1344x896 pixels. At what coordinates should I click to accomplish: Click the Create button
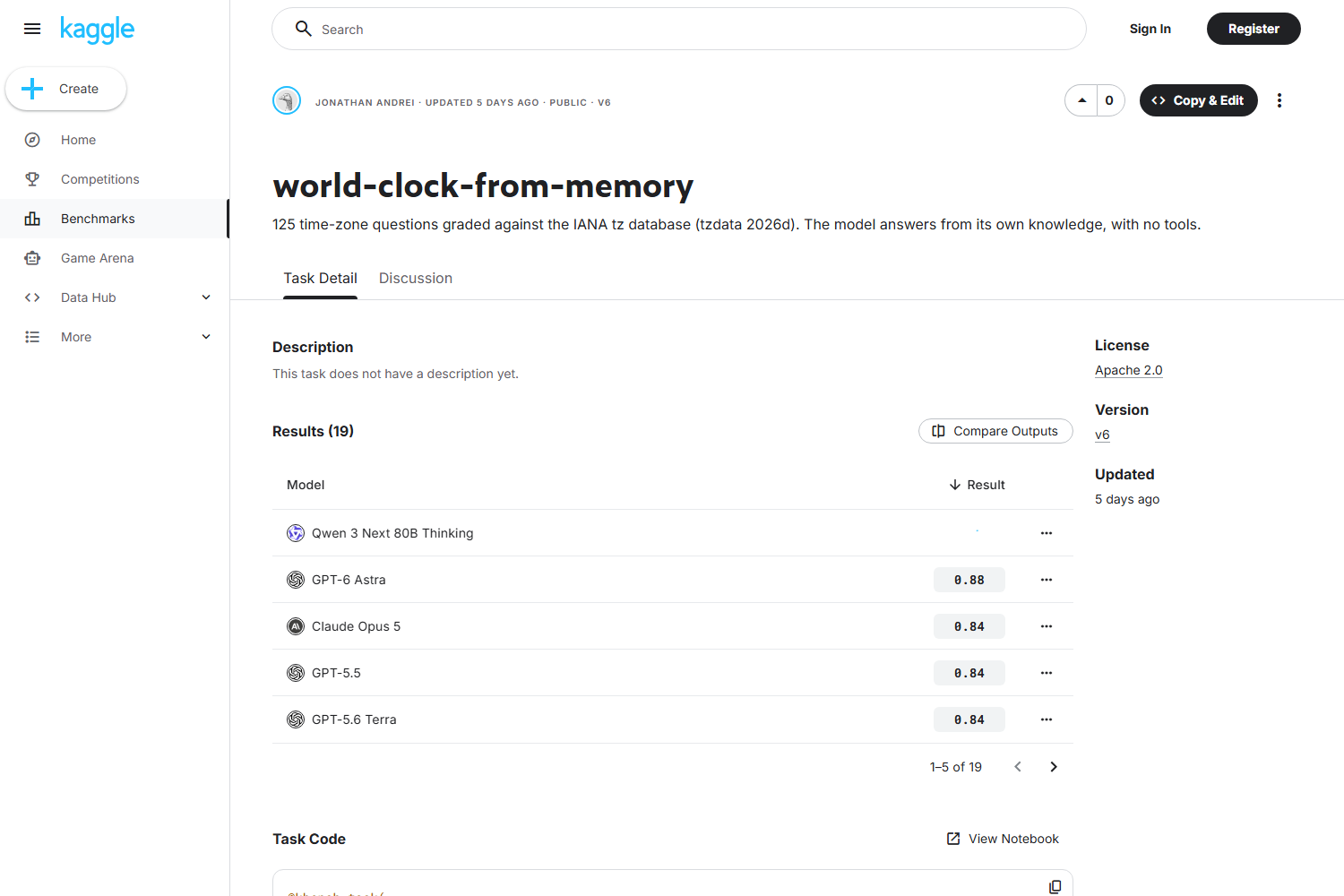pyautogui.click(x=66, y=89)
